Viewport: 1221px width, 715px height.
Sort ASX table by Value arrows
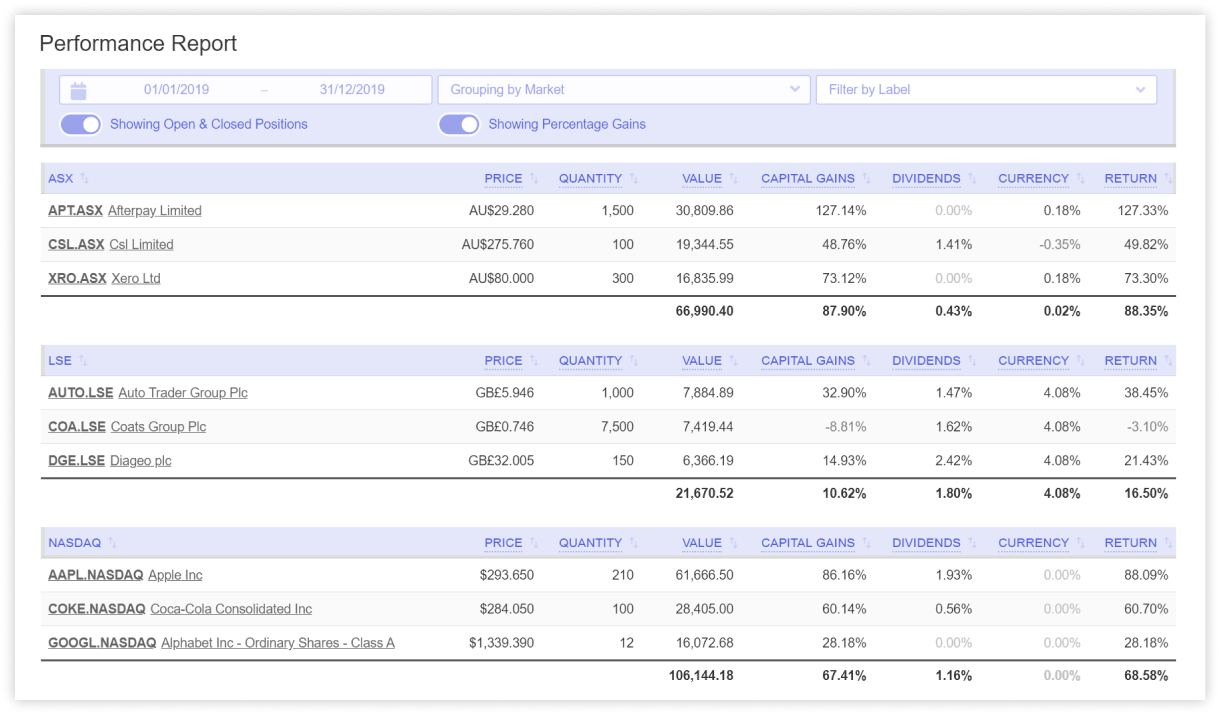pos(733,179)
